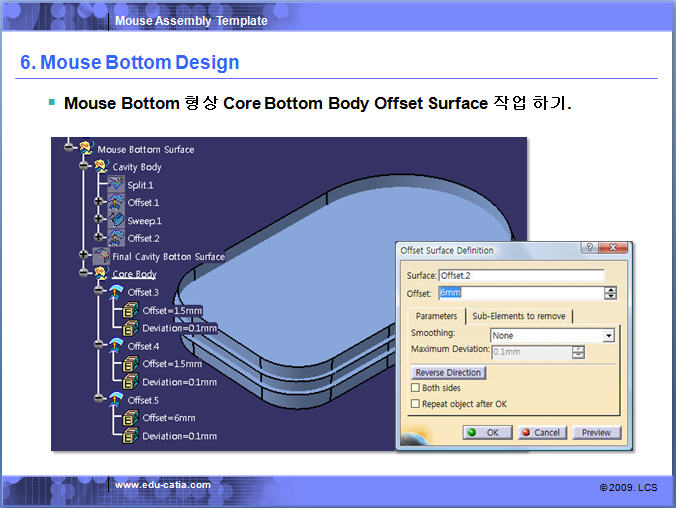Check Repeat object after OK

click(416, 404)
